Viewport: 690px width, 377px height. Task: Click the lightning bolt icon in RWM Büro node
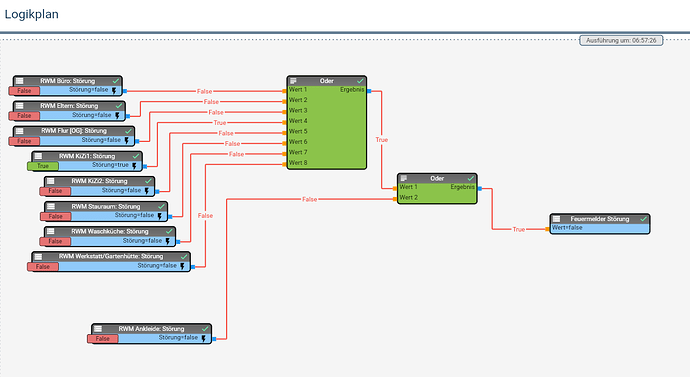click(114, 91)
